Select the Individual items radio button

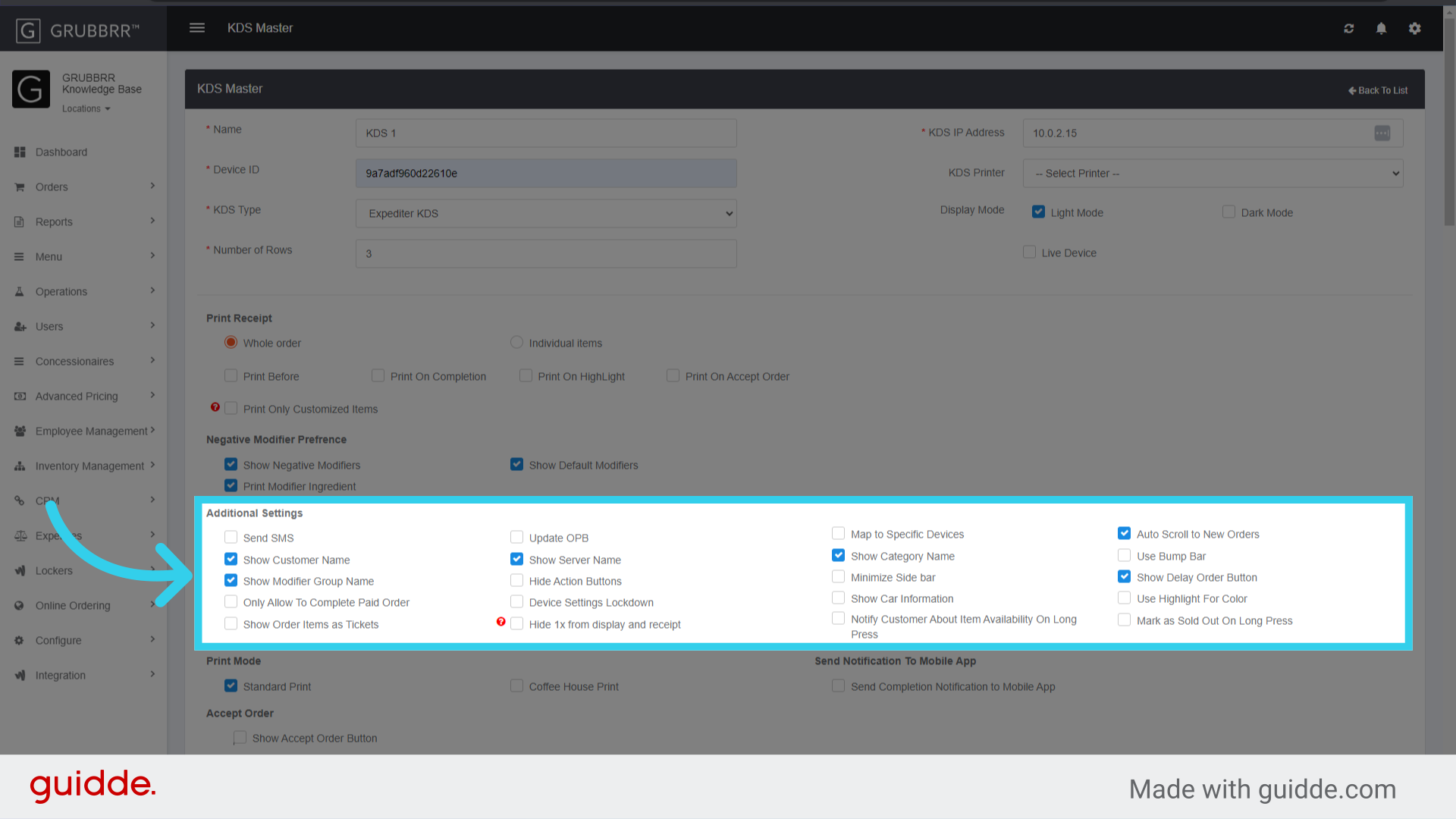[x=517, y=342]
